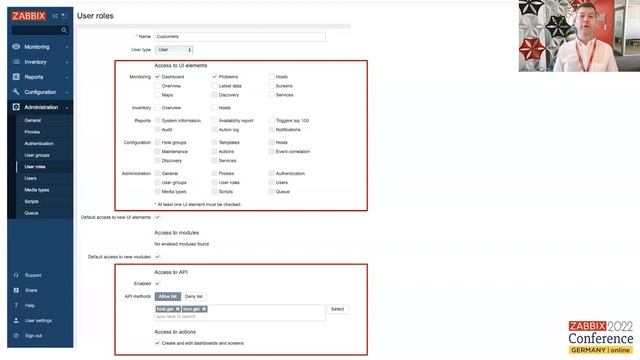
Task: Check the Triggers top 100 checkbox
Action: click(271, 120)
